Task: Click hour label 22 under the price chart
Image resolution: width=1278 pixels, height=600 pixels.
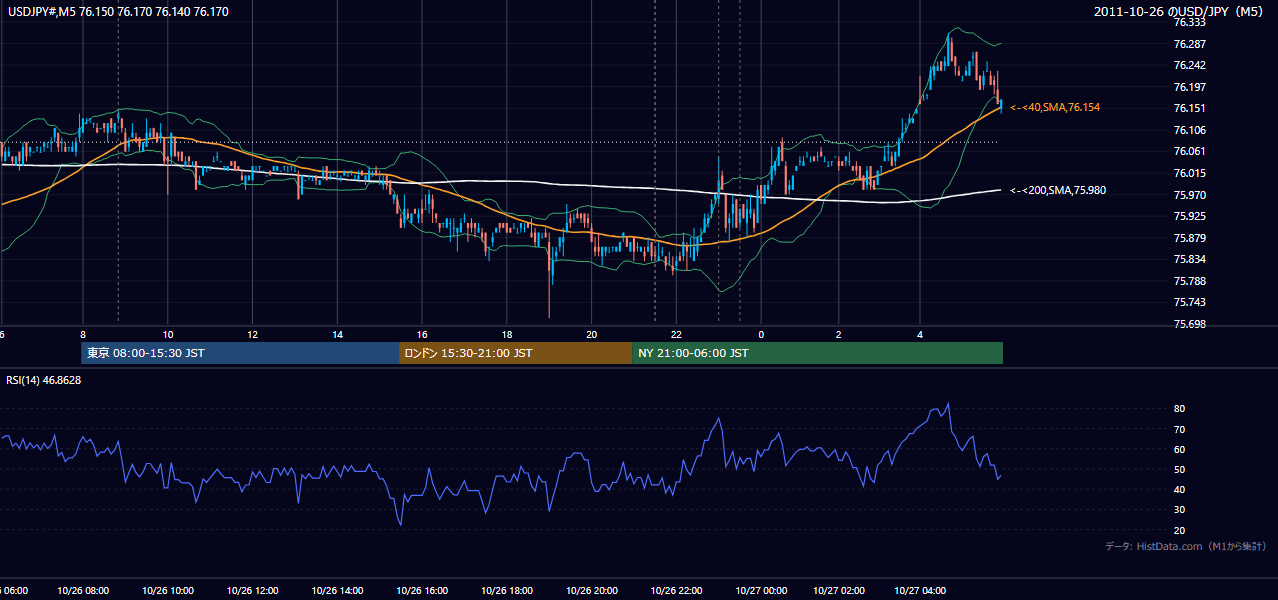Action: 677,334
